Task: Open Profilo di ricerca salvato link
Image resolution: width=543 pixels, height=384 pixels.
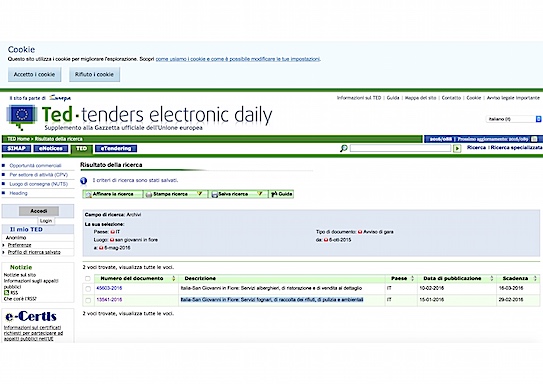Action: click(x=34, y=252)
